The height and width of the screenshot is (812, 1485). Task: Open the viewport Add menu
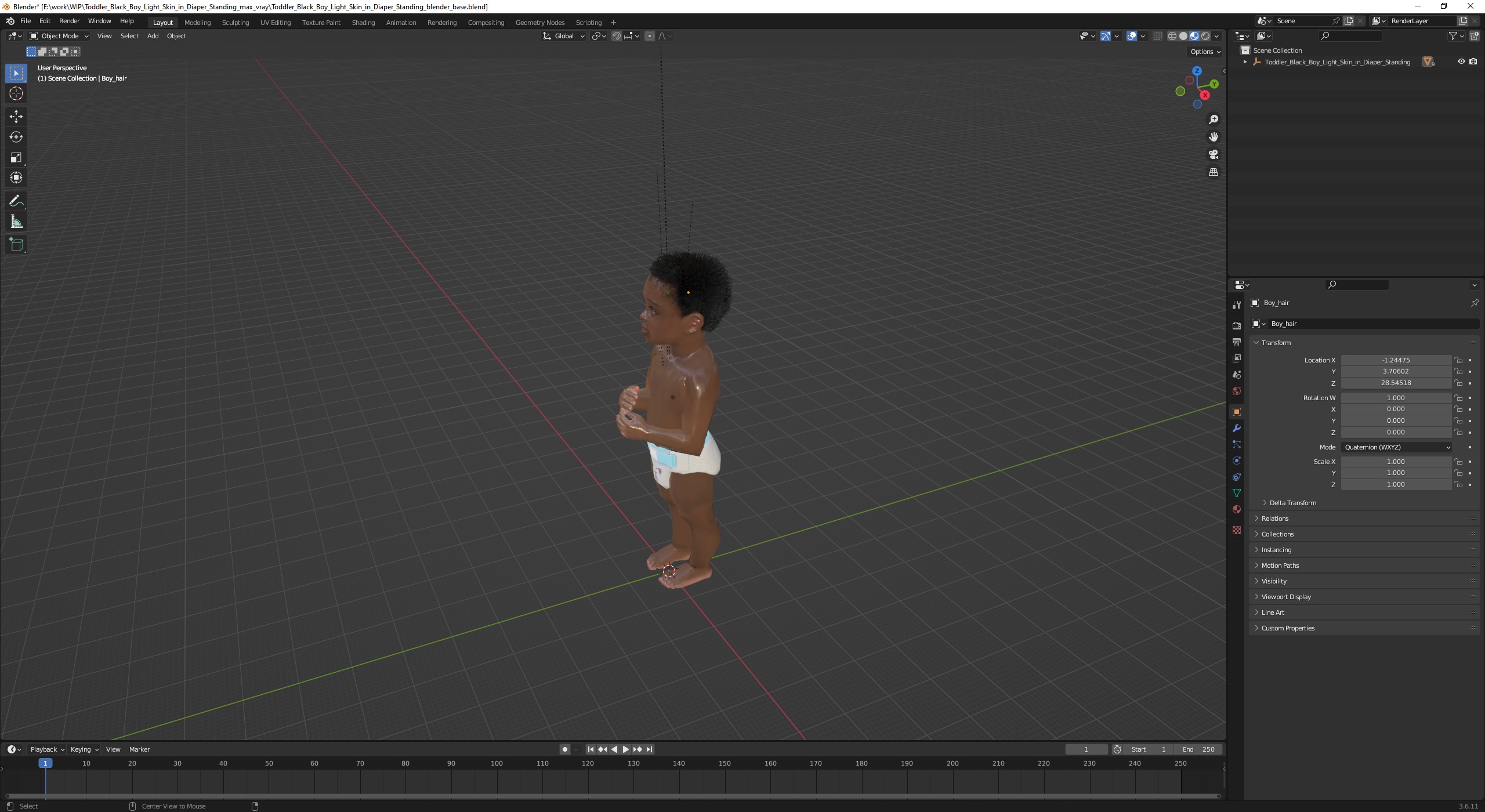(x=153, y=36)
